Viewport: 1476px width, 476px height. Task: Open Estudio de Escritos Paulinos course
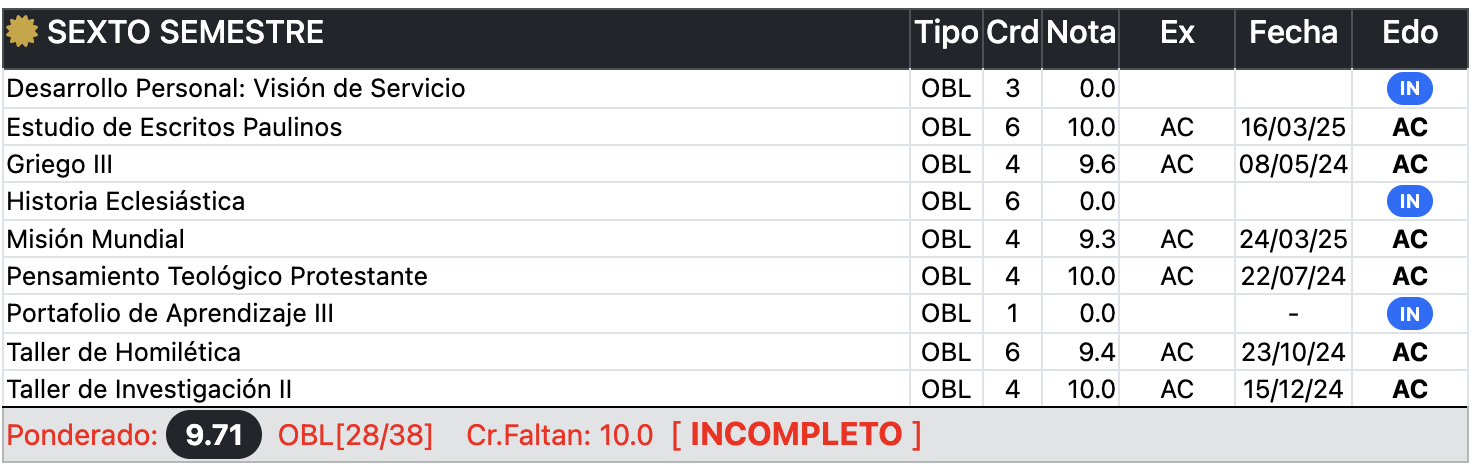click(174, 127)
